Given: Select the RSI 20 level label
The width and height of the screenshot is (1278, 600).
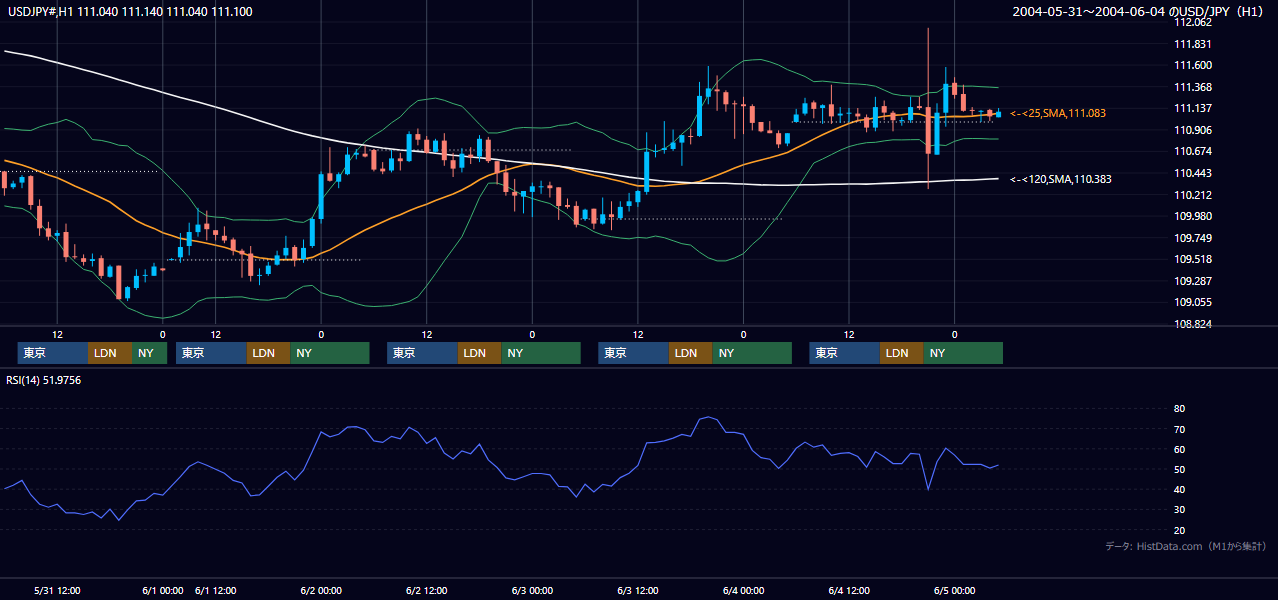Looking at the screenshot, I should (x=1179, y=530).
